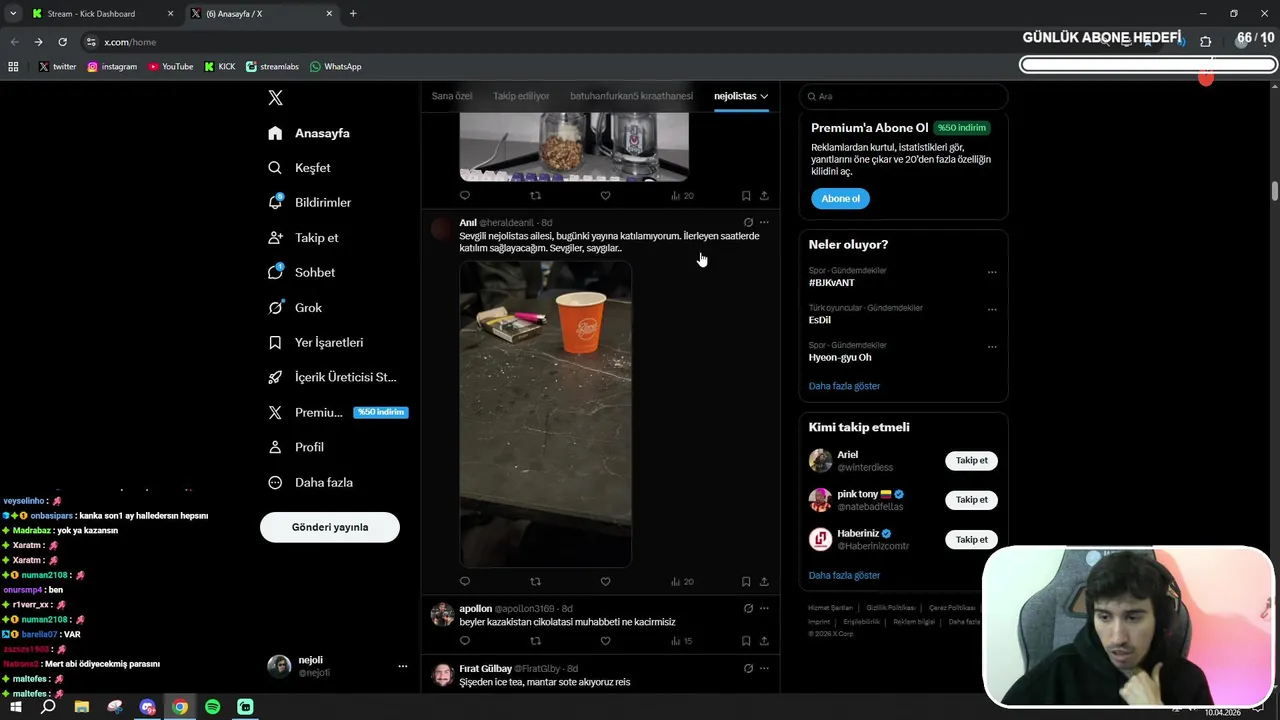Open #BJKvANT trending topic
This screenshot has height=720, width=1280.
coord(831,283)
